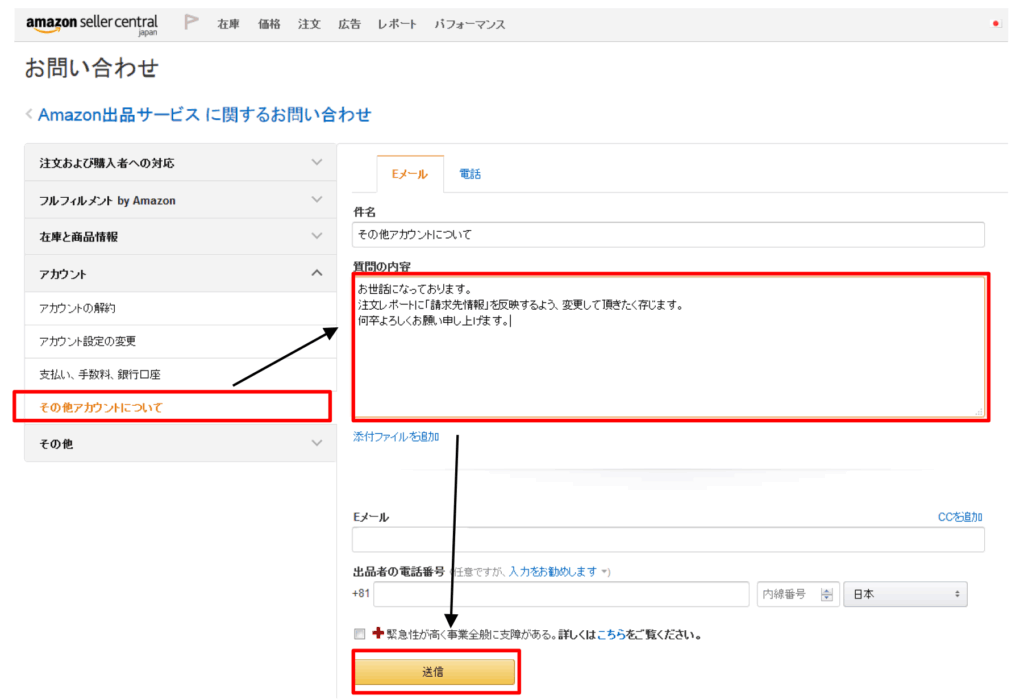Screen dimensions: 1024x699
Task: Click the 件名 subject field
Action: pyautogui.click(x=668, y=235)
